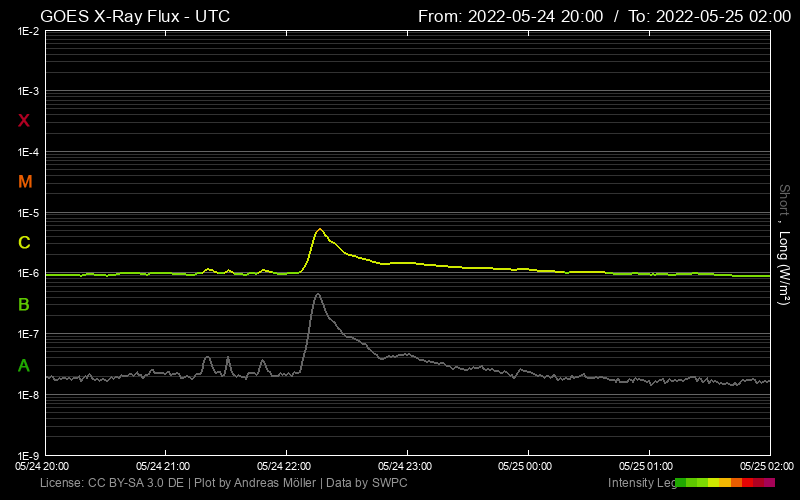This screenshot has width=800, height=500.
Task: Click the peak of the gray short-flux curve
Action: [318, 294]
